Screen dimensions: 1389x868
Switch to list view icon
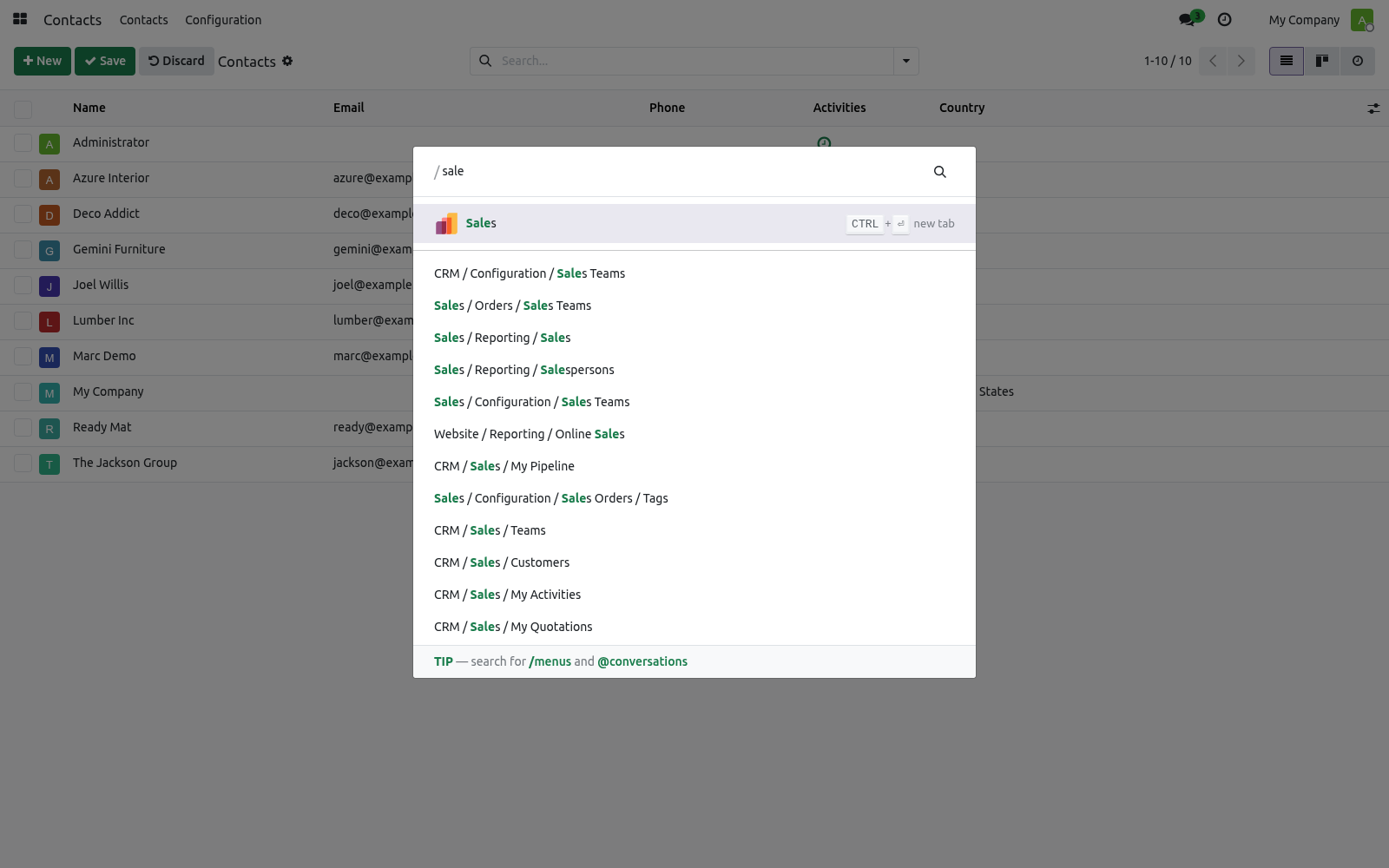(x=1287, y=61)
